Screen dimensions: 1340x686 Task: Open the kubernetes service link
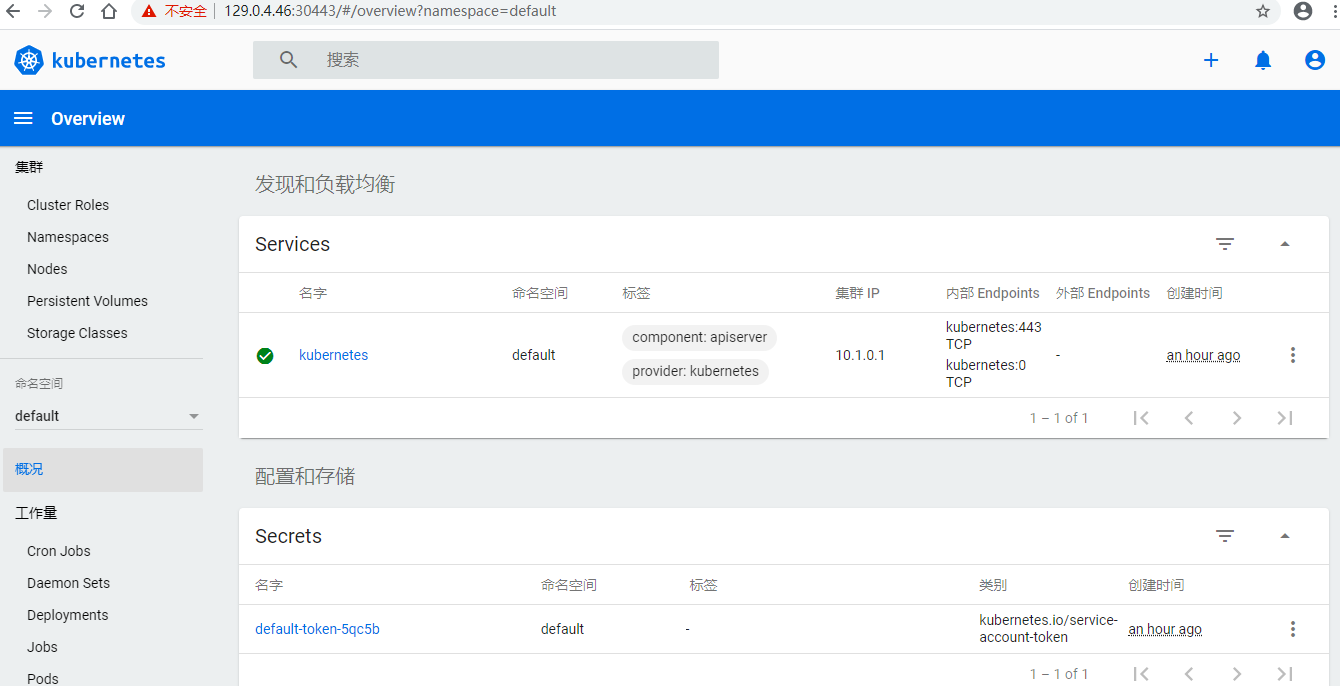pos(333,355)
